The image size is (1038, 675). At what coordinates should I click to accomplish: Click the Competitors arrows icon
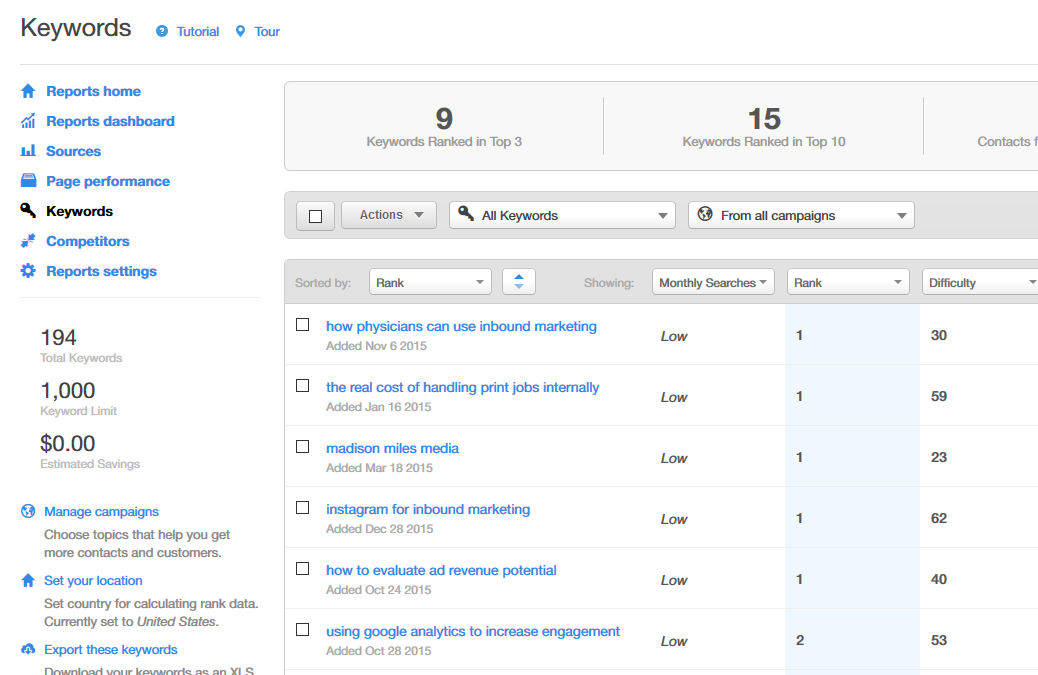coord(28,241)
